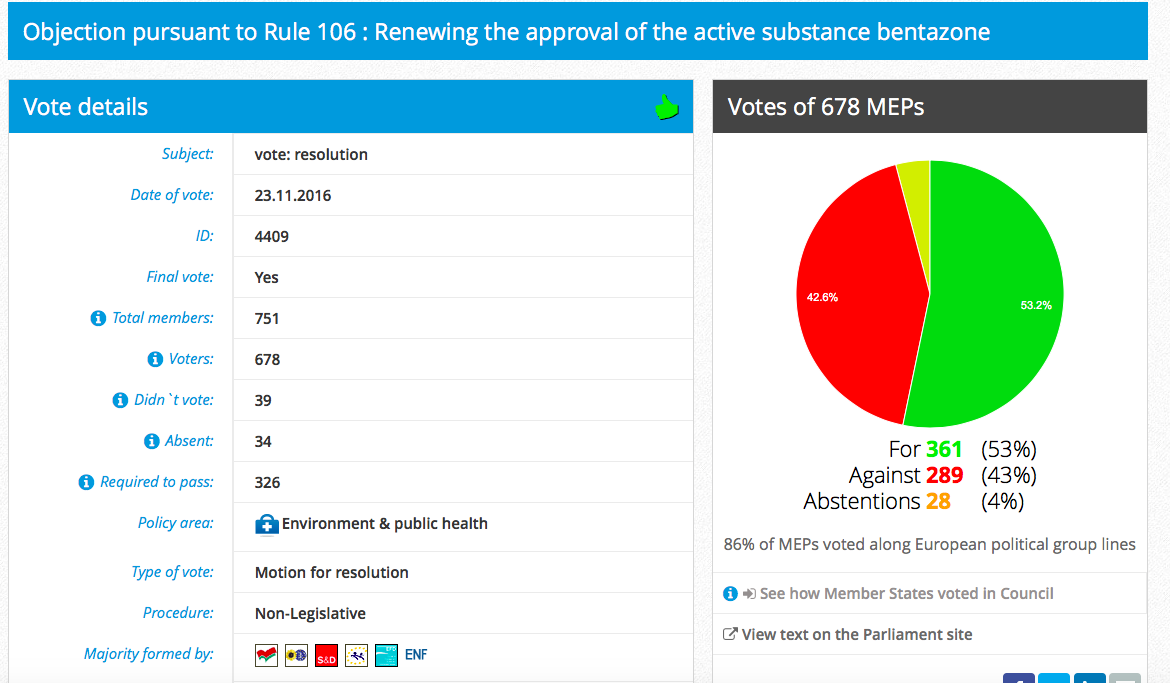The height and width of the screenshot is (683, 1170).
Task: Select the Greens sunflower group logo
Action: 296,655
